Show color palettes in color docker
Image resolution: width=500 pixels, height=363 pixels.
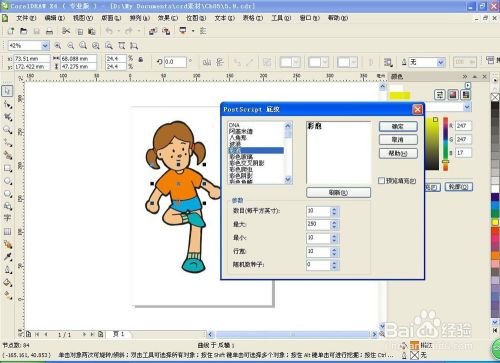466,95
